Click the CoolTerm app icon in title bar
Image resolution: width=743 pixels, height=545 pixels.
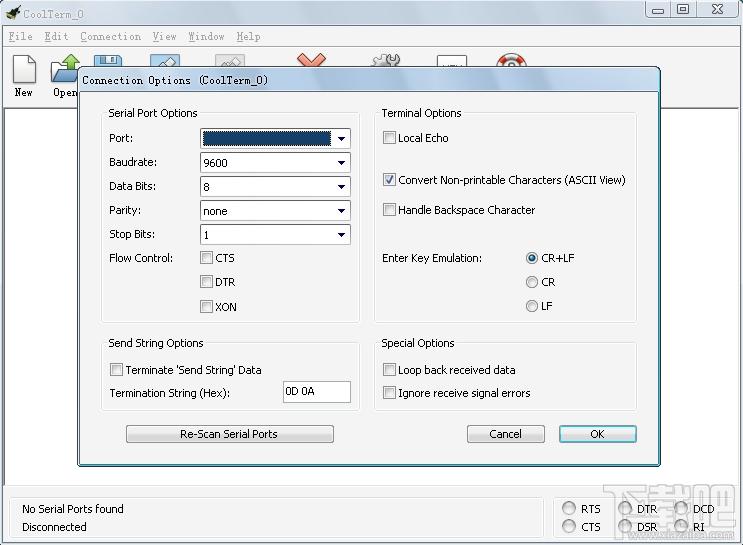13,13
